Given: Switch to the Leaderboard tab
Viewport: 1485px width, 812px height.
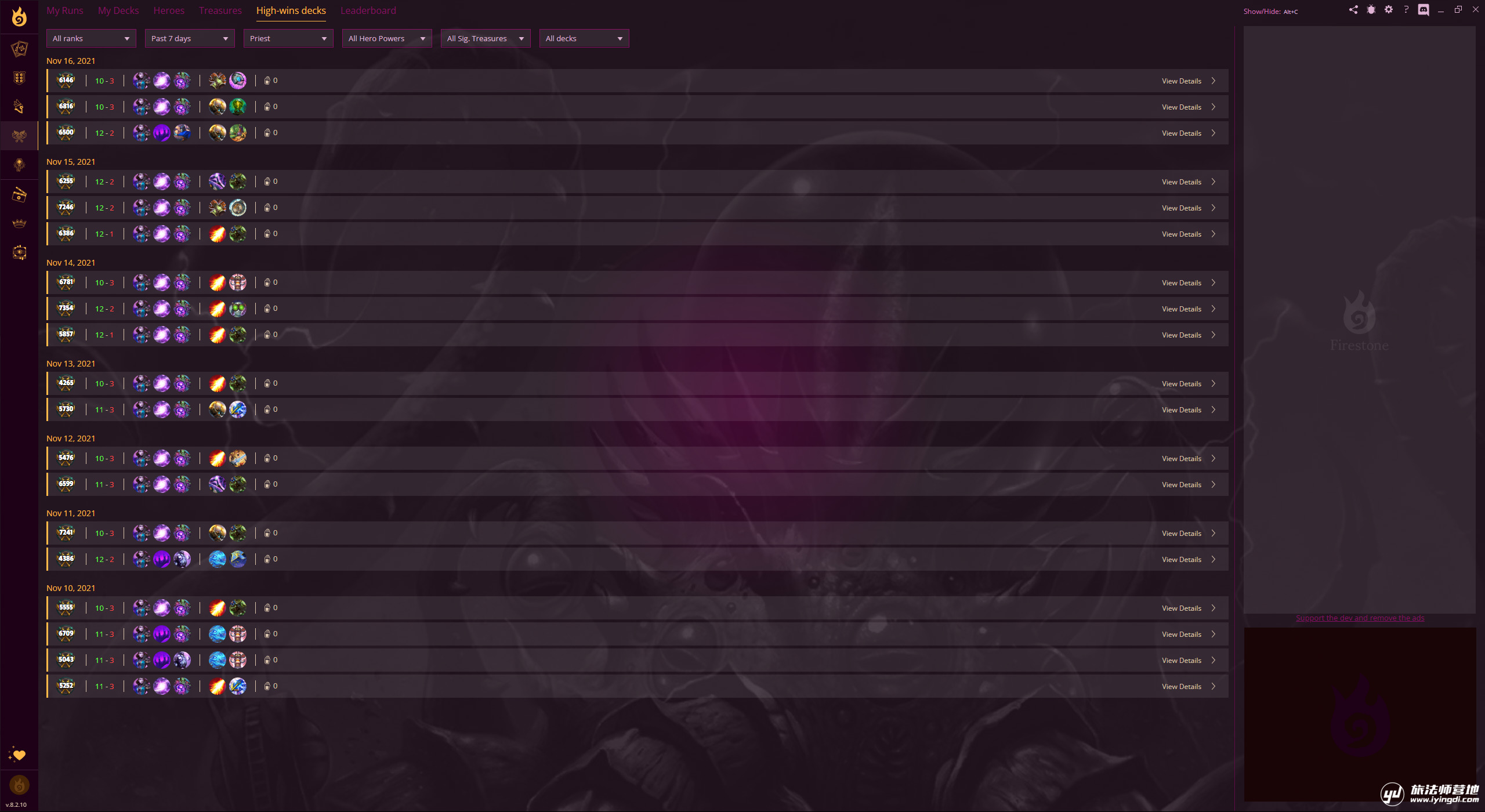Looking at the screenshot, I should point(368,10).
